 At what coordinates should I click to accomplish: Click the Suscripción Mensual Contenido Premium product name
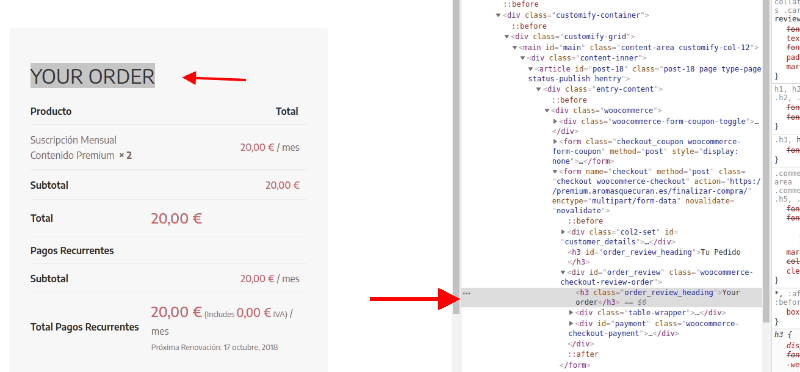click(x=73, y=147)
